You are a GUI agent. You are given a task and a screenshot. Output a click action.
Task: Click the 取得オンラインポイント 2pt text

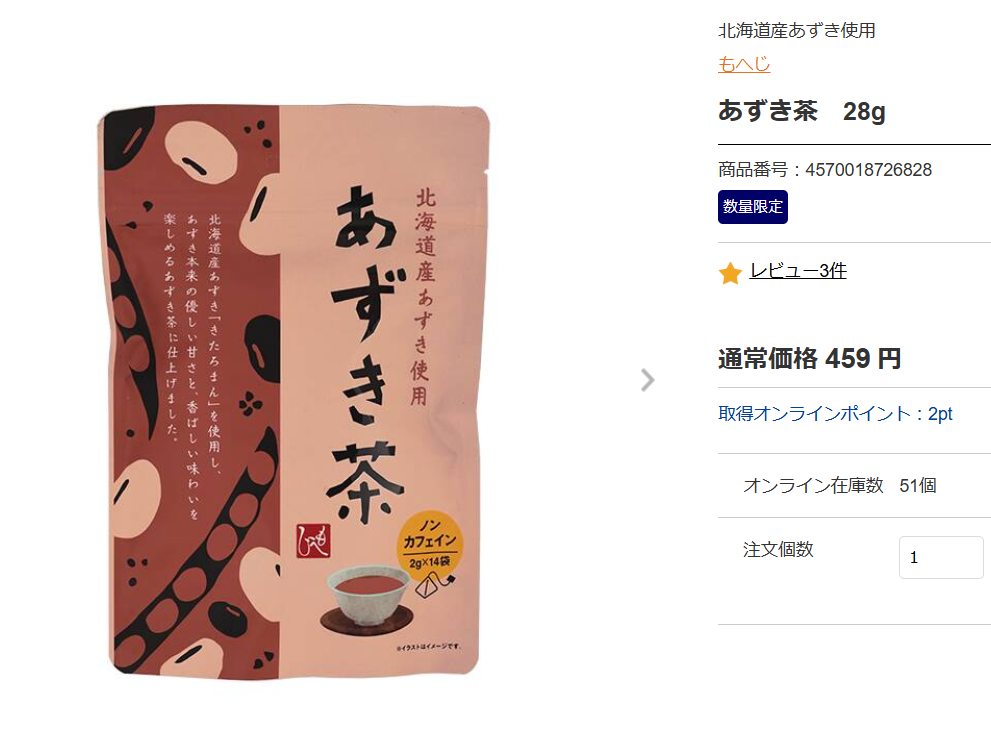[x=835, y=414]
